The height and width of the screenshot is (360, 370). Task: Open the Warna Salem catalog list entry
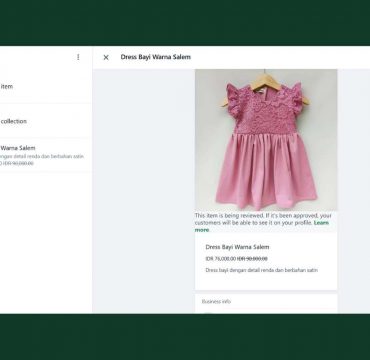(x=46, y=156)
